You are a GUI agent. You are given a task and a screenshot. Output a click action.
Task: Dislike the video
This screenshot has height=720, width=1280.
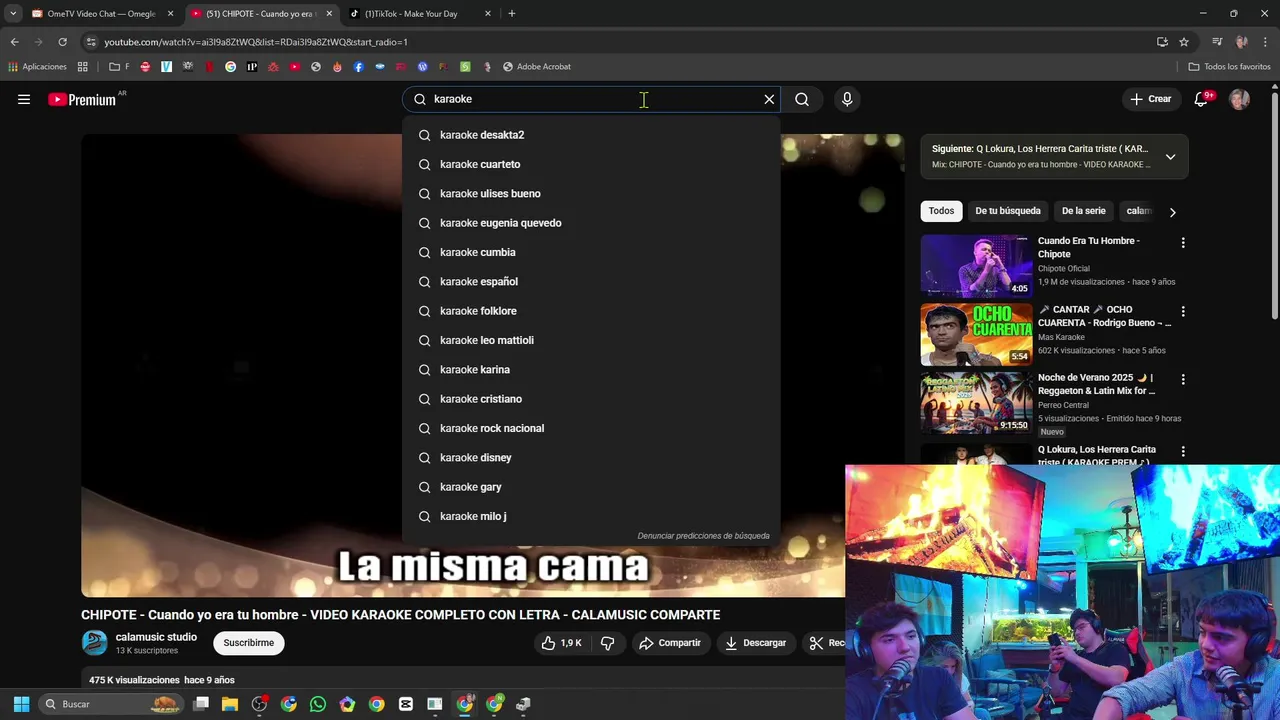click(607, 643)
